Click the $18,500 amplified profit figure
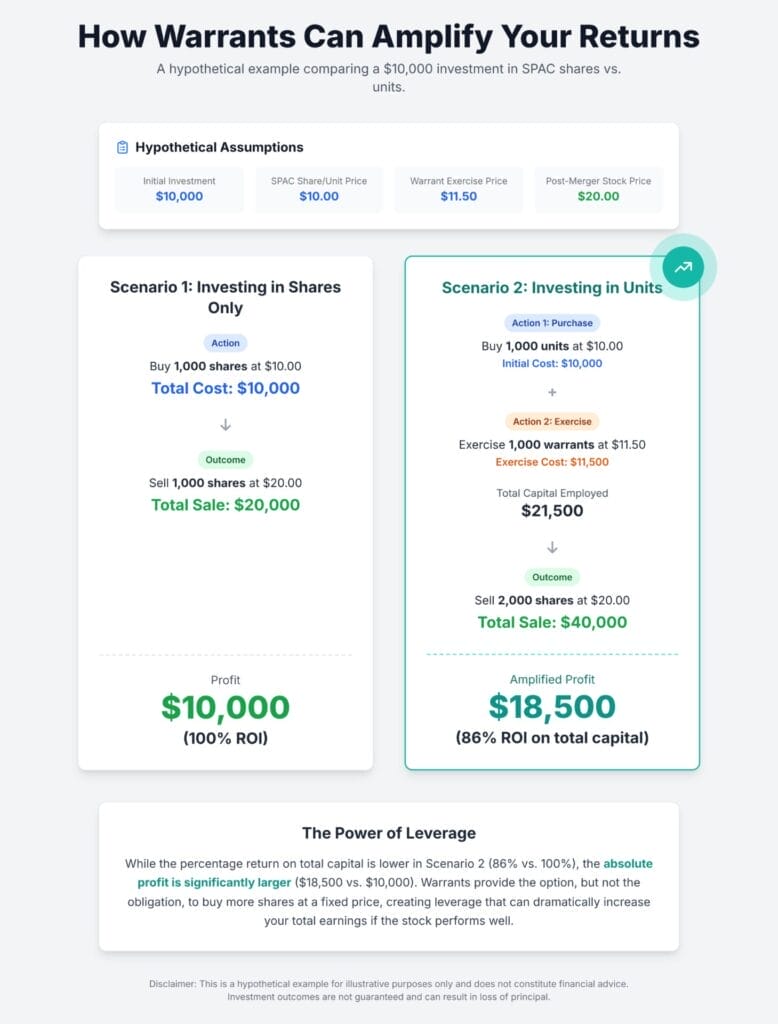 pyautogui.click(x=552, y=707)
